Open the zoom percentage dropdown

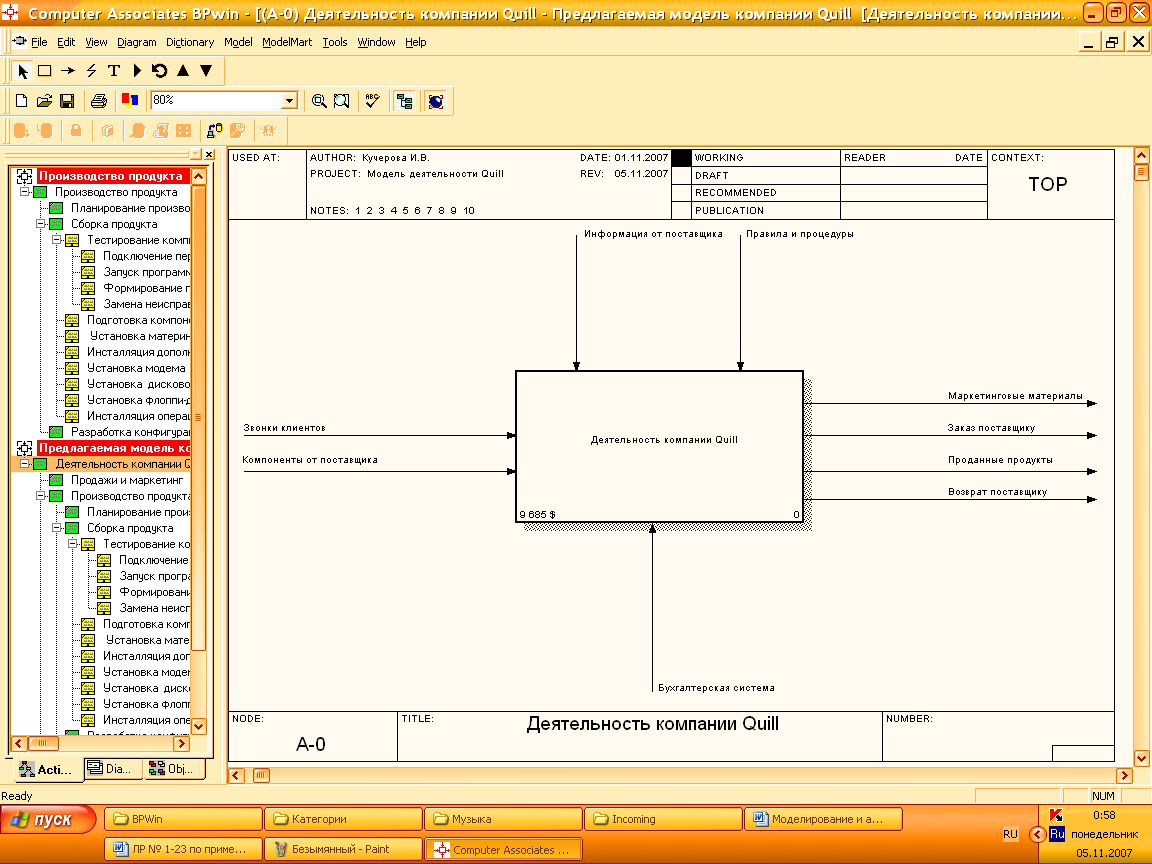(289, 101)
